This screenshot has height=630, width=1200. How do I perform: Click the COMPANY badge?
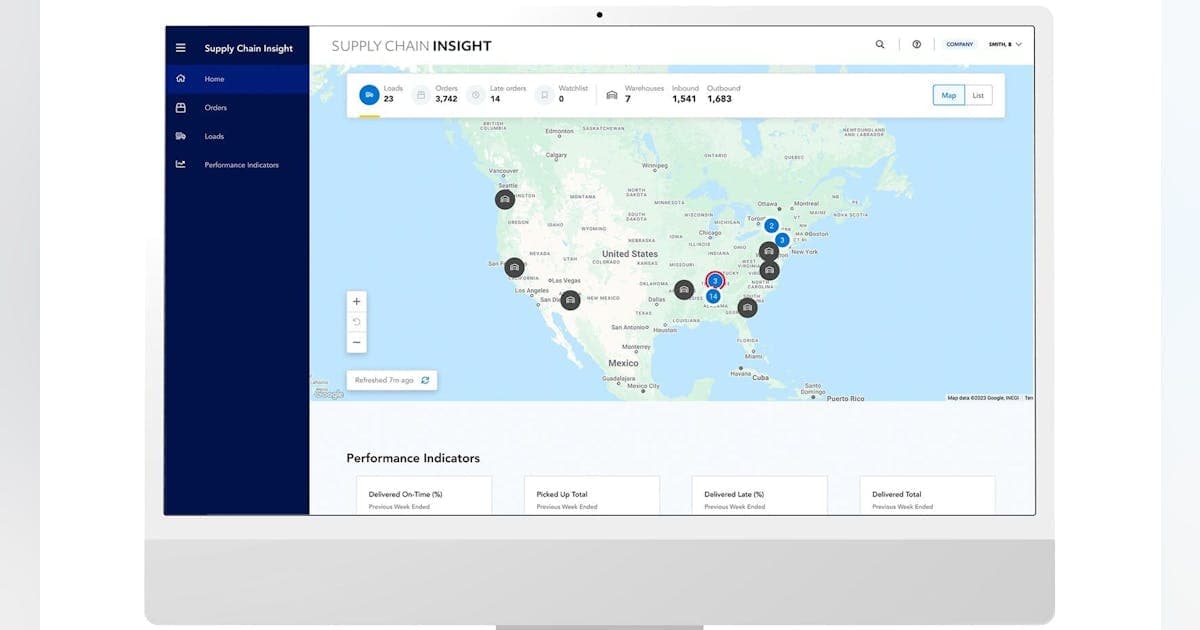tap(960, 44)
